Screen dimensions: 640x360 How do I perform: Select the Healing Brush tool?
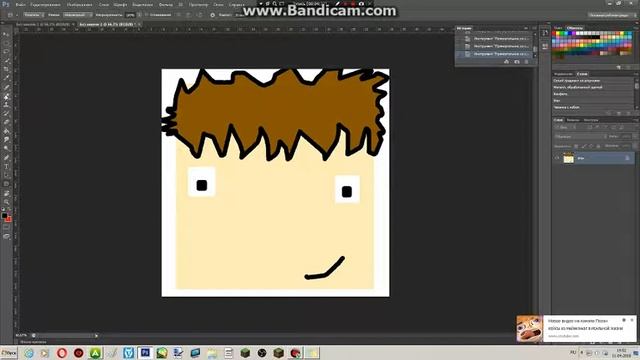point(6,87)
